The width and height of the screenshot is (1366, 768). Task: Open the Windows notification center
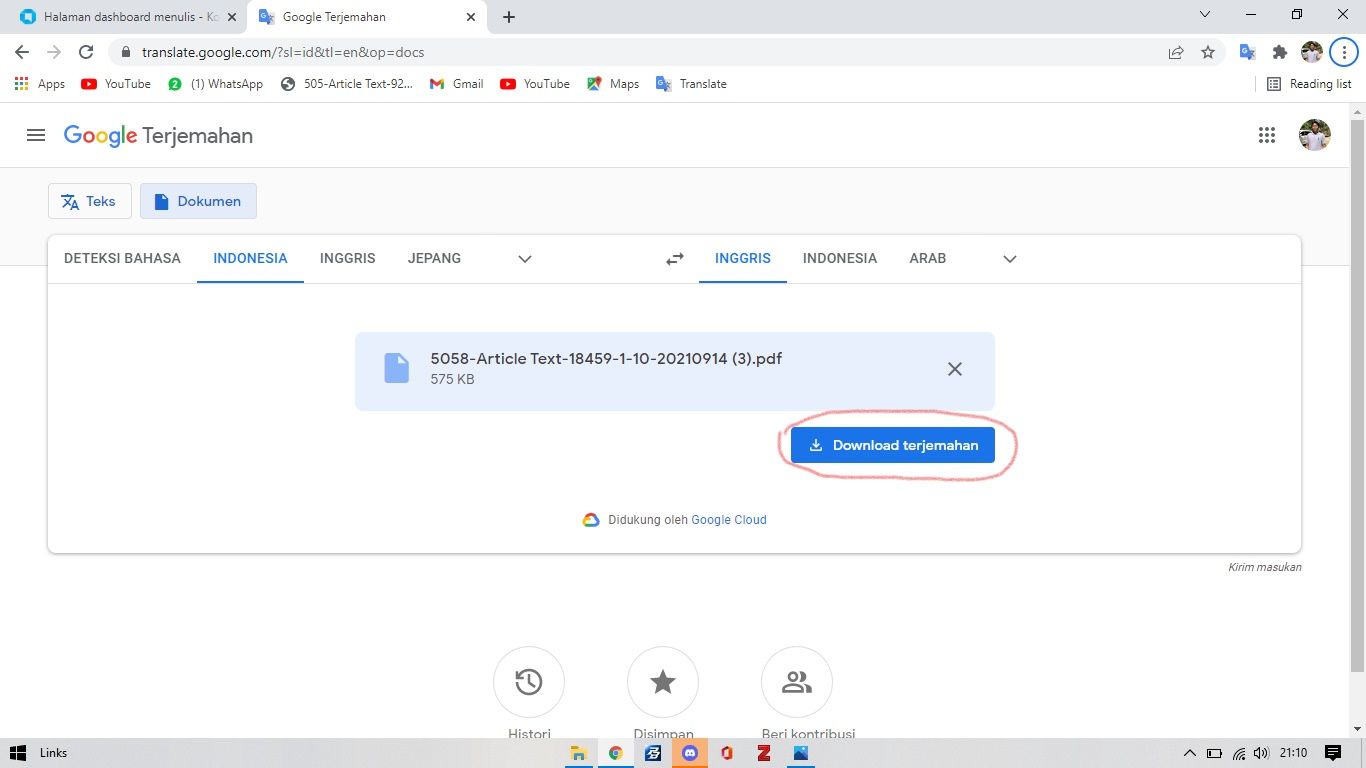coord(1332,753)
